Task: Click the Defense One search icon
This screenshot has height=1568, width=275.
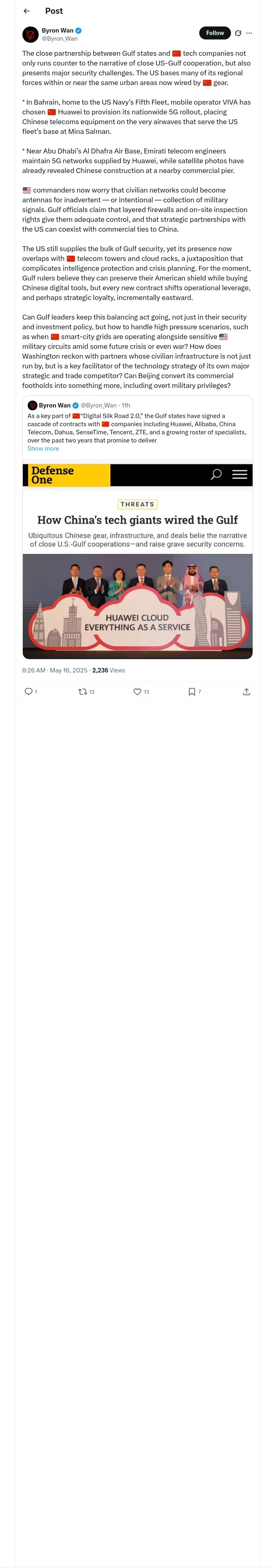Action: [x=216, y=474]
